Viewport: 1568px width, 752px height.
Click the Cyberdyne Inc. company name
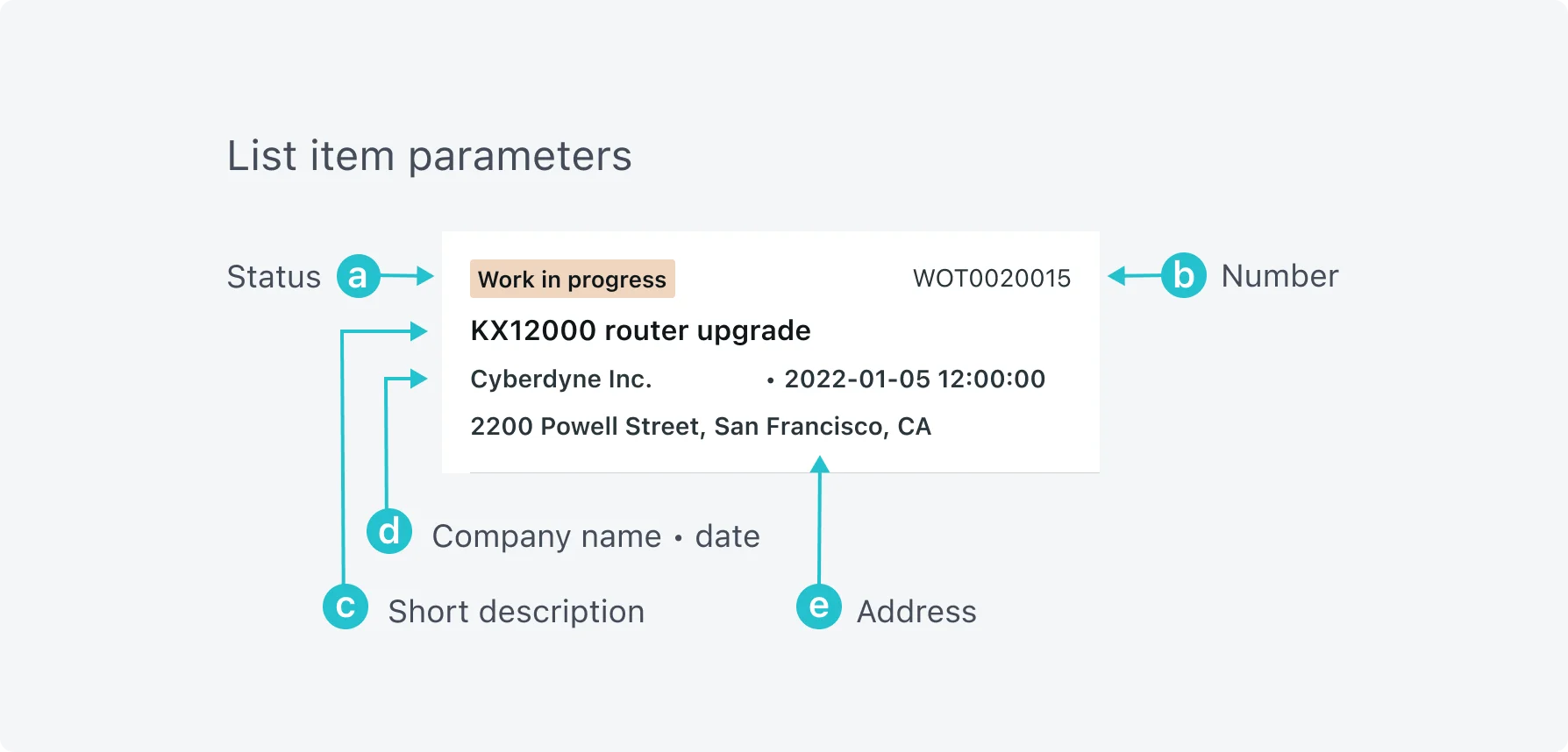pos(561,379)
